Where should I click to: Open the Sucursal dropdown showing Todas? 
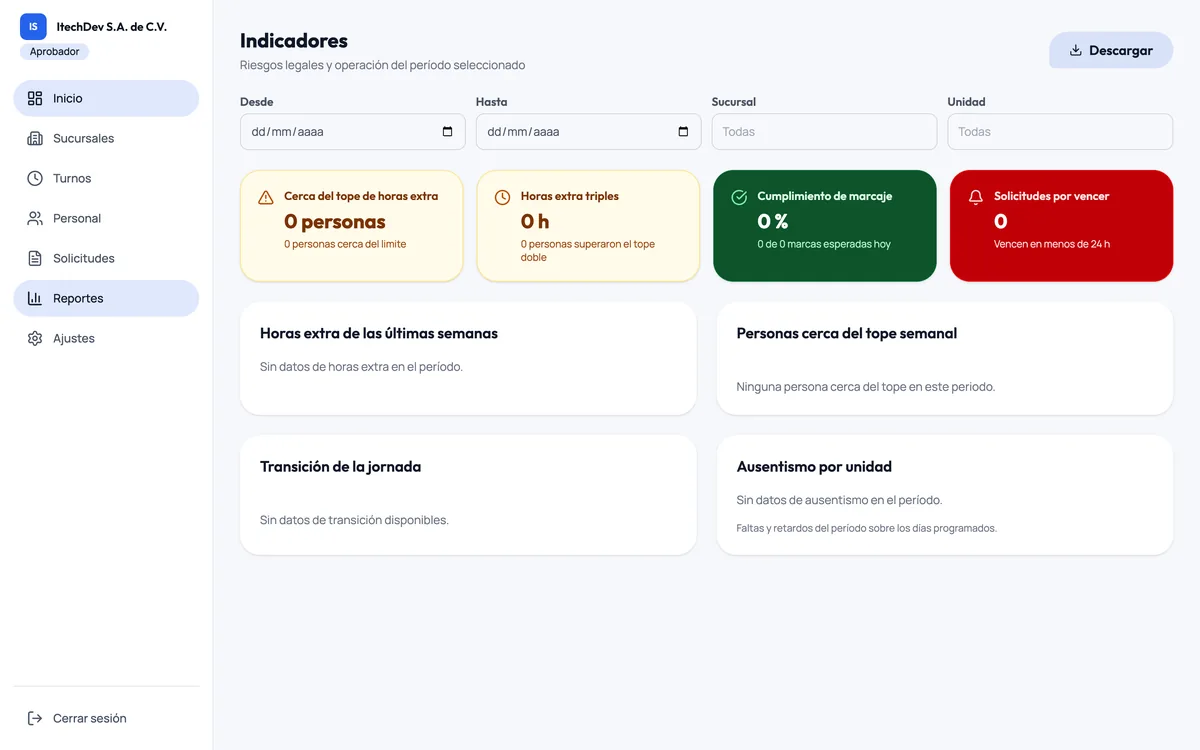tap(824, 131)
